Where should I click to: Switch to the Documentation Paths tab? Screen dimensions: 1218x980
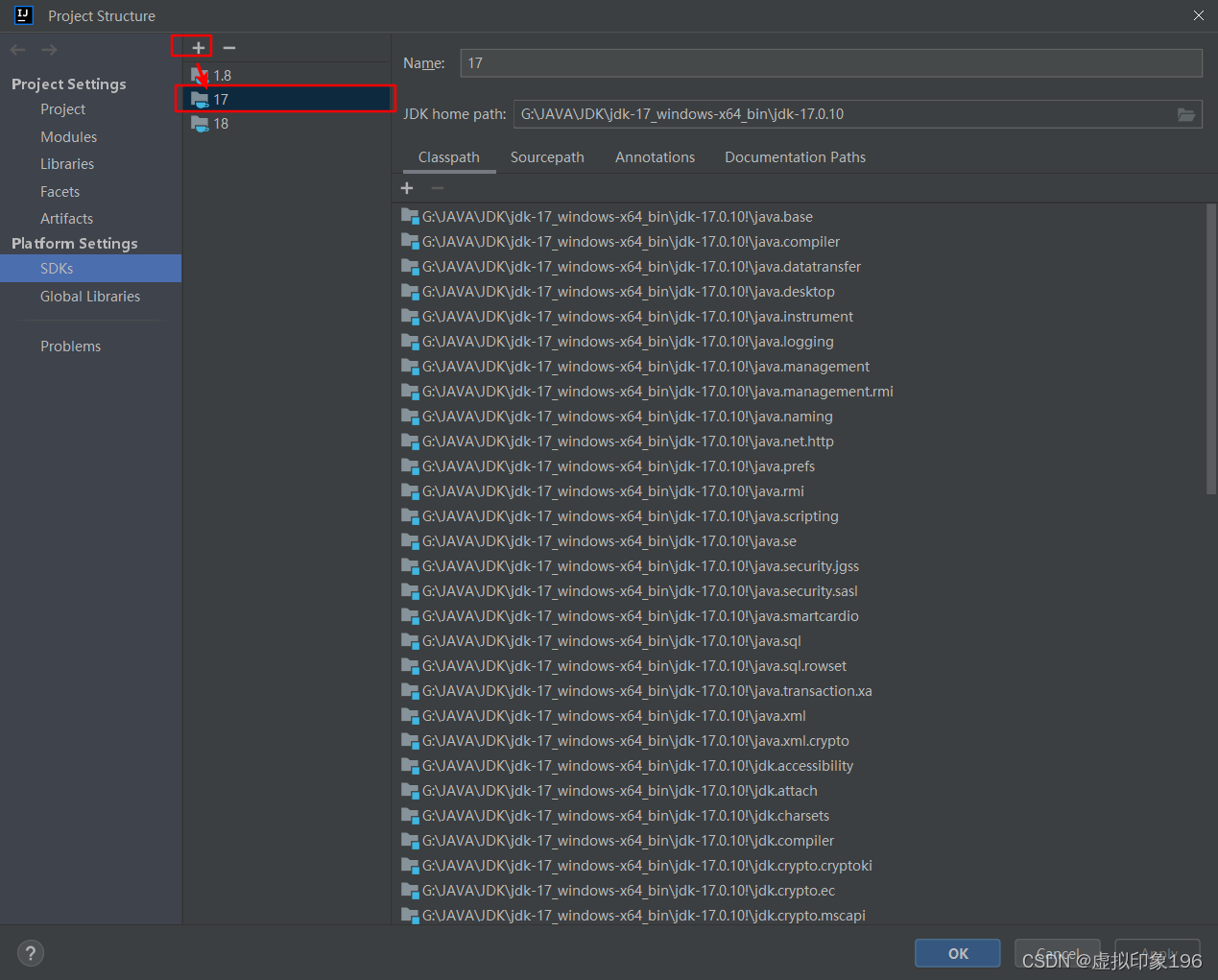795,156
